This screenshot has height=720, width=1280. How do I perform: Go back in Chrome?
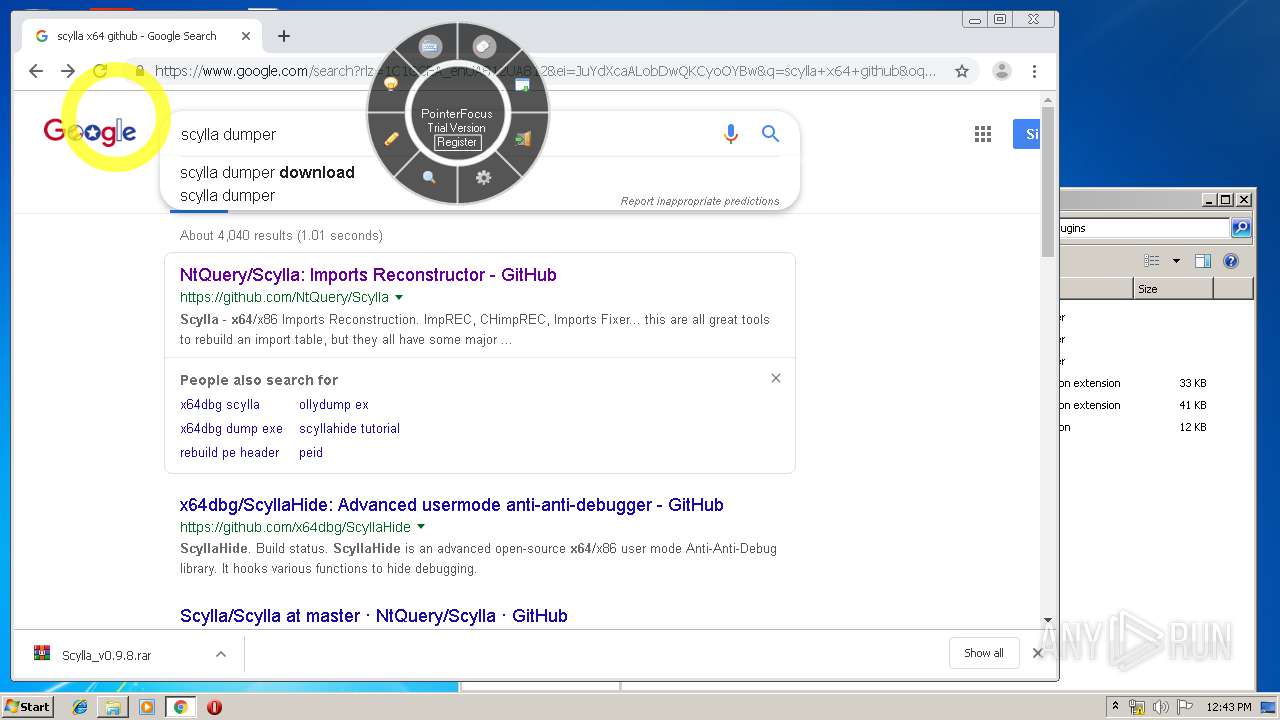pyautogui.click(x=36, y=71)
